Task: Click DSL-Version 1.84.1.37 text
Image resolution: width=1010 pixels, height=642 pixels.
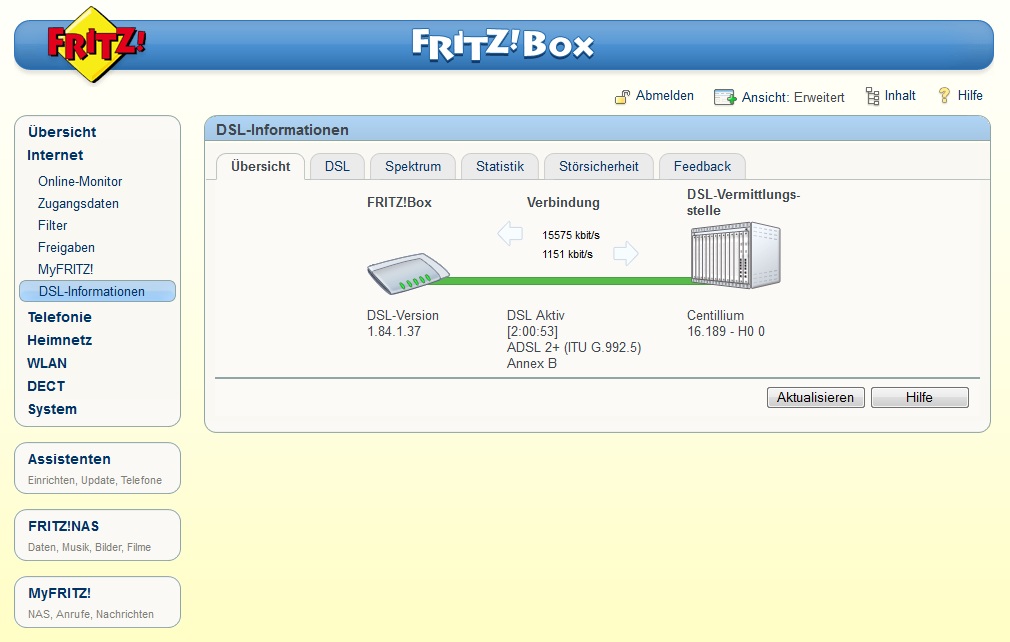Action: point(403,323)
